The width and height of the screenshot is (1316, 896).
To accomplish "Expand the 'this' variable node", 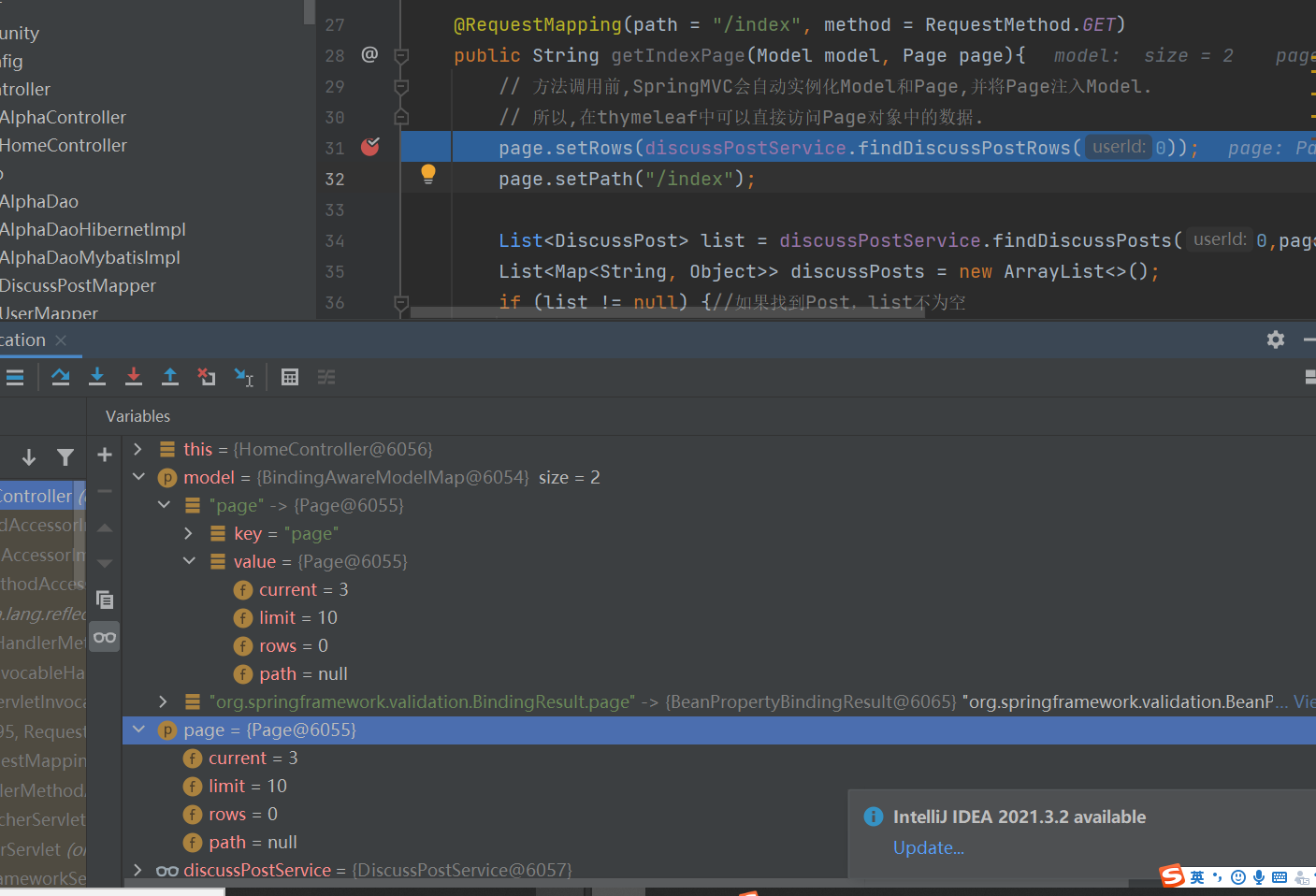I will [138, 449].
